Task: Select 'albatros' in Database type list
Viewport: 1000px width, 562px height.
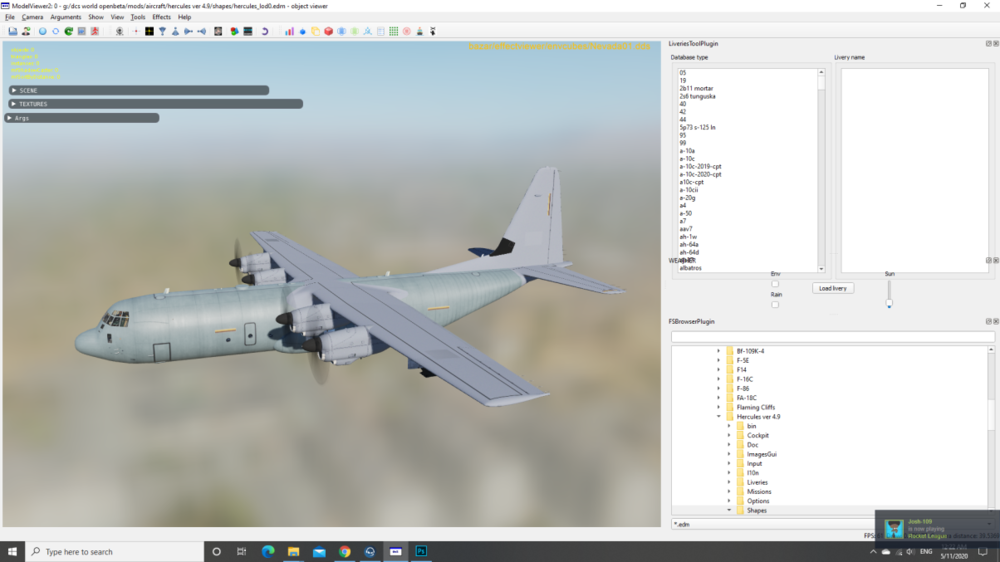Action: 690,268
